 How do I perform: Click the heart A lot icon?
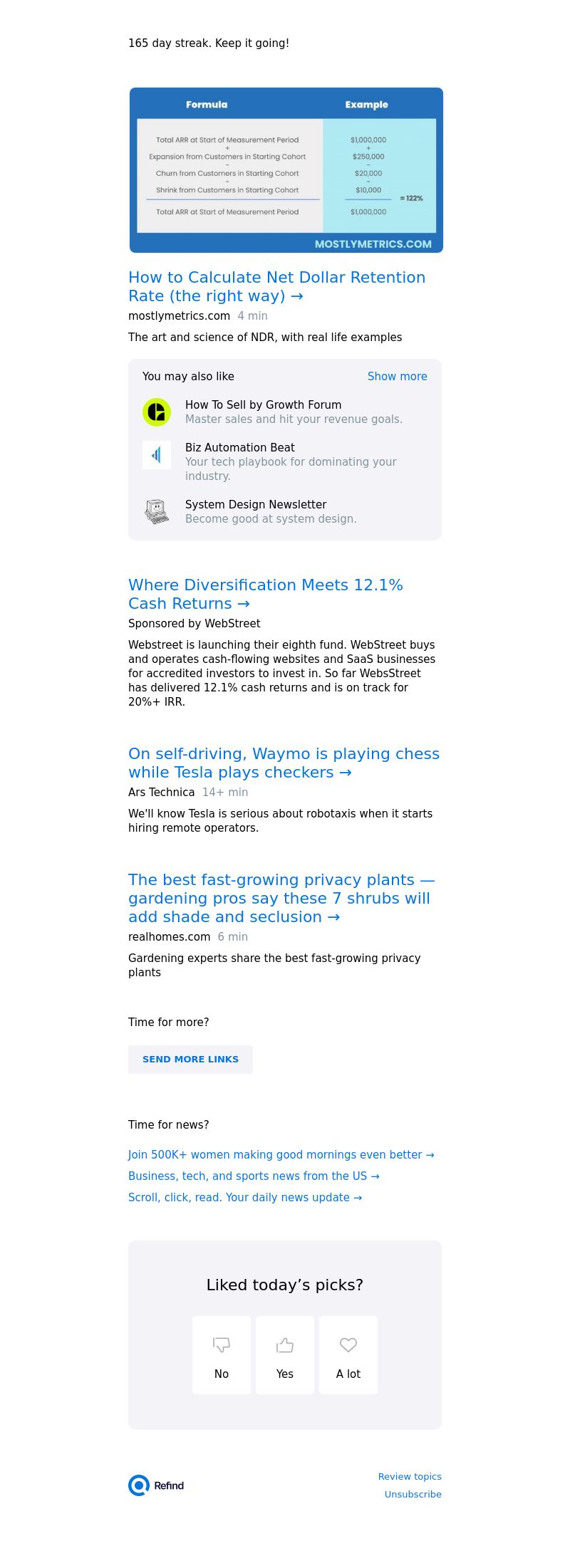(x=348, y=1344)
